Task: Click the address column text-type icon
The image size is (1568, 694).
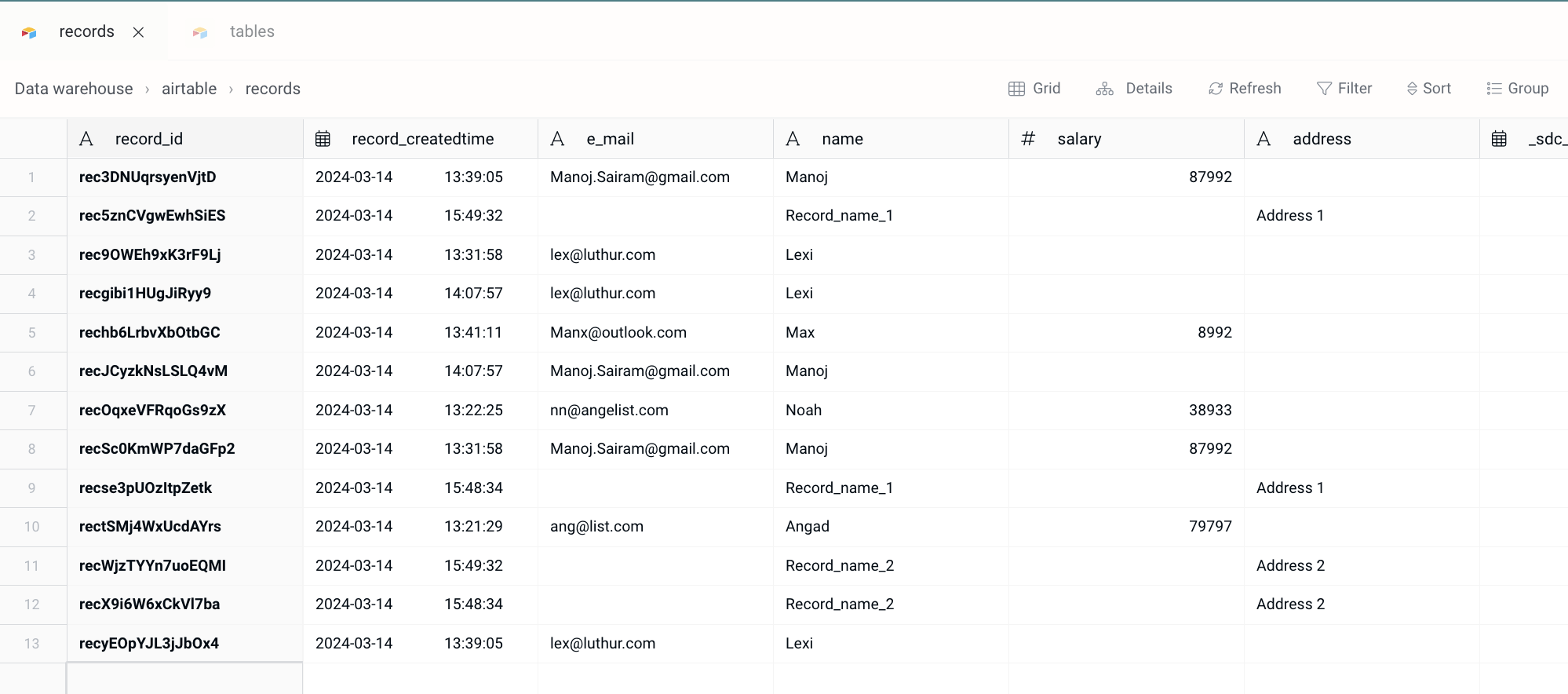Action: point(1264,139)
